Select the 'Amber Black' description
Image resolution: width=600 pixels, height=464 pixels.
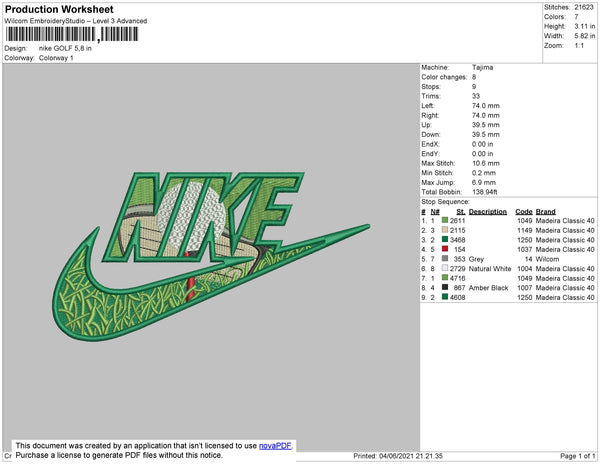[488, 288]
